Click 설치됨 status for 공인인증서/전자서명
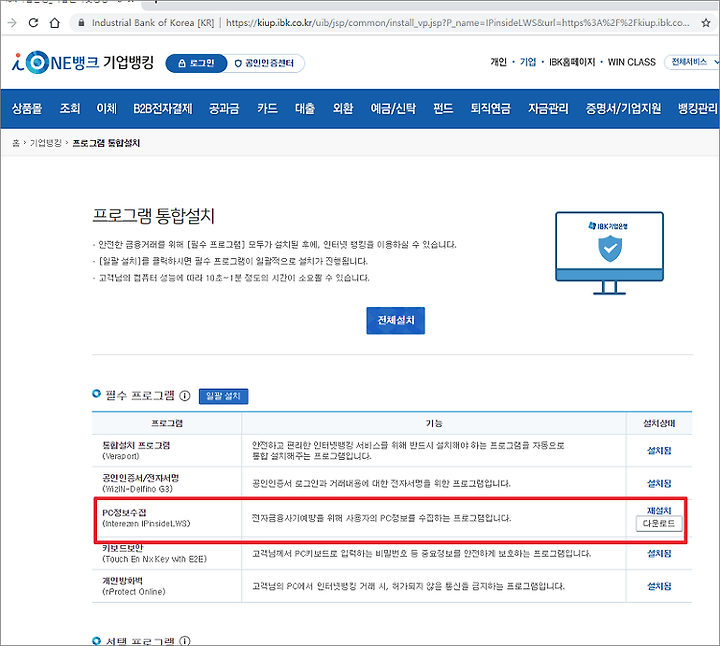 click(659, 483)
